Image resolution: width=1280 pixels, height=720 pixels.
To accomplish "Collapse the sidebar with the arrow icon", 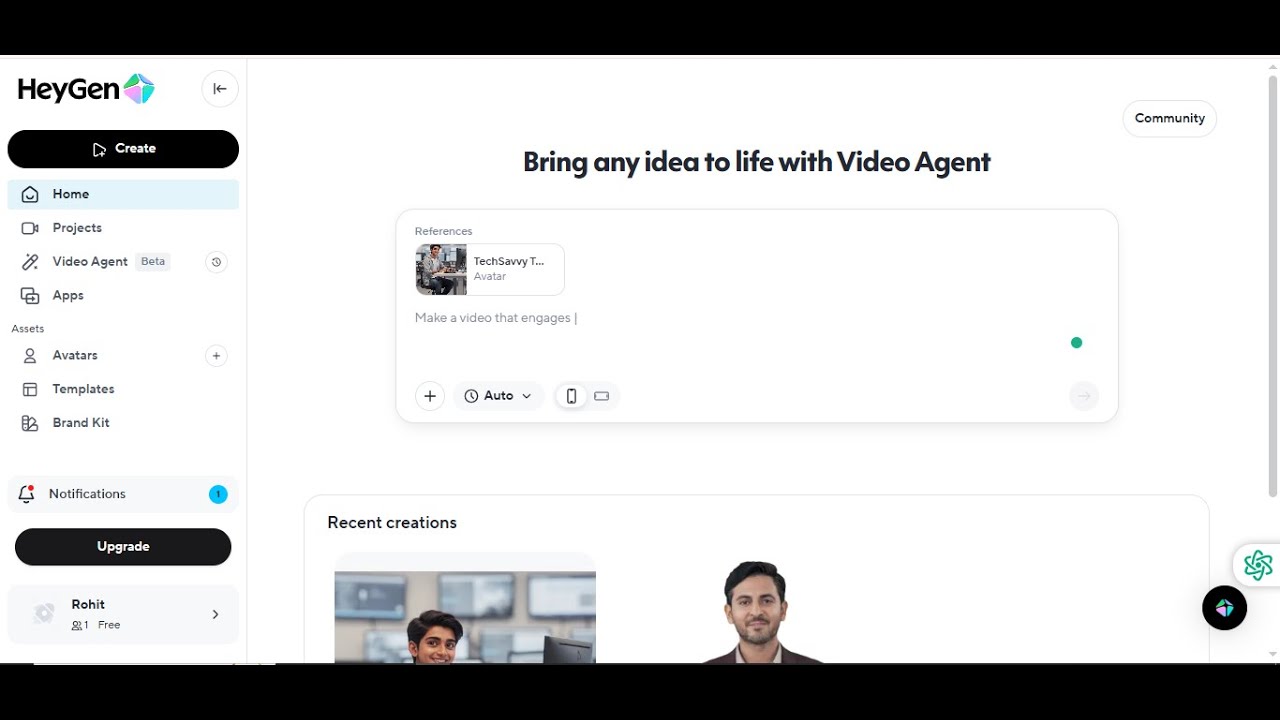I will (x=220, y=89).
